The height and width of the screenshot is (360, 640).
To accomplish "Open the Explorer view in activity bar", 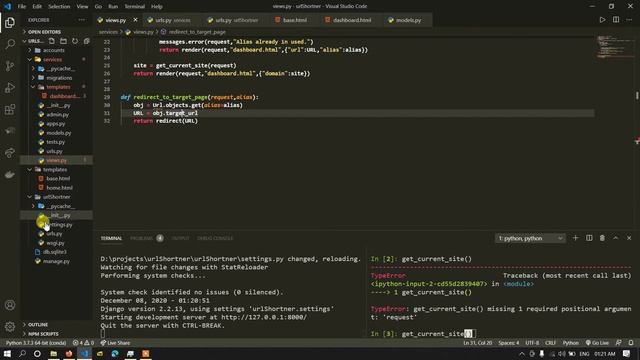I will [10, 22].
